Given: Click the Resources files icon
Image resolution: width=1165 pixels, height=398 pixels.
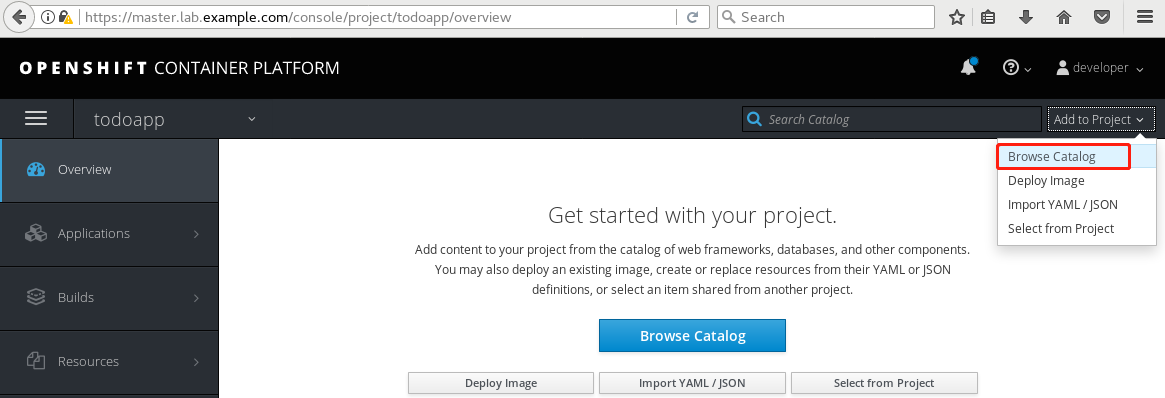Looking at the screenshot, I should point(36,361).
